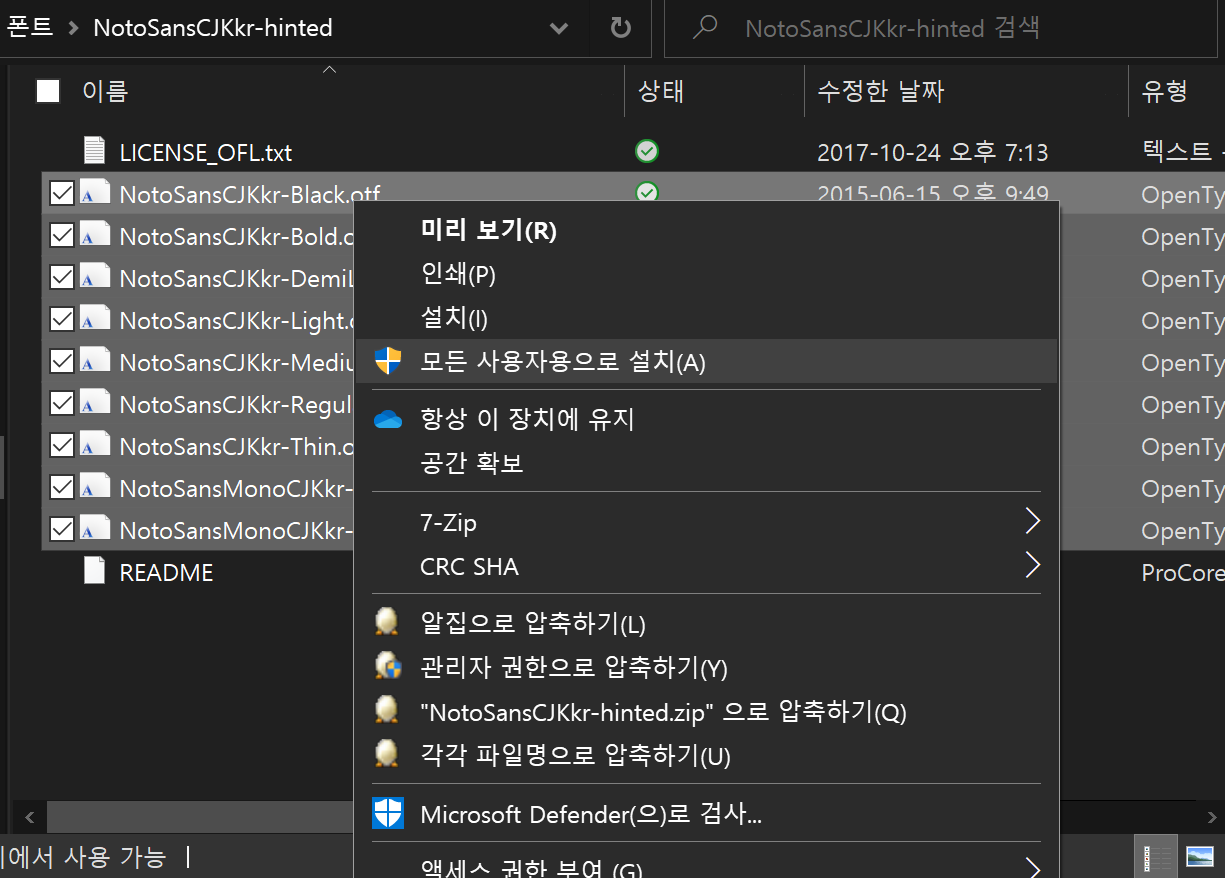This screenshot has height=878, width=1225.
Task: Click the OneDrive cloud icon beside 항상 이 장치에 유지
Action: click(x=388, y=419)
